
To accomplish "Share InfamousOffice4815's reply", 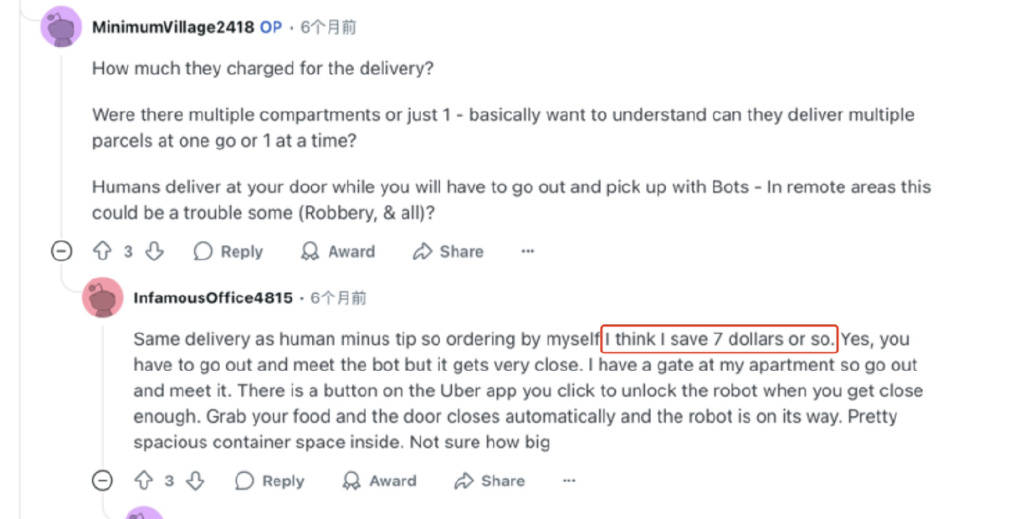I will coord(490,481).
